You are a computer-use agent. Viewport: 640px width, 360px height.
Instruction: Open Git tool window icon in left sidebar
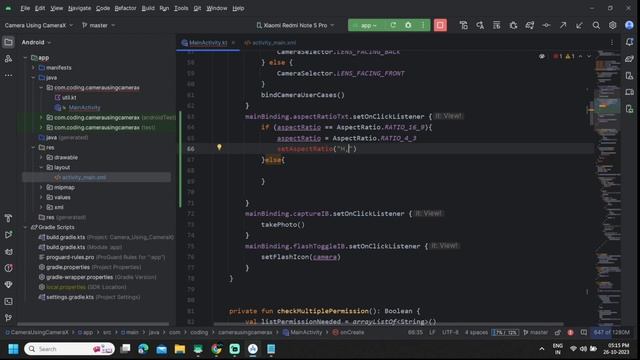tap(8, 318)
